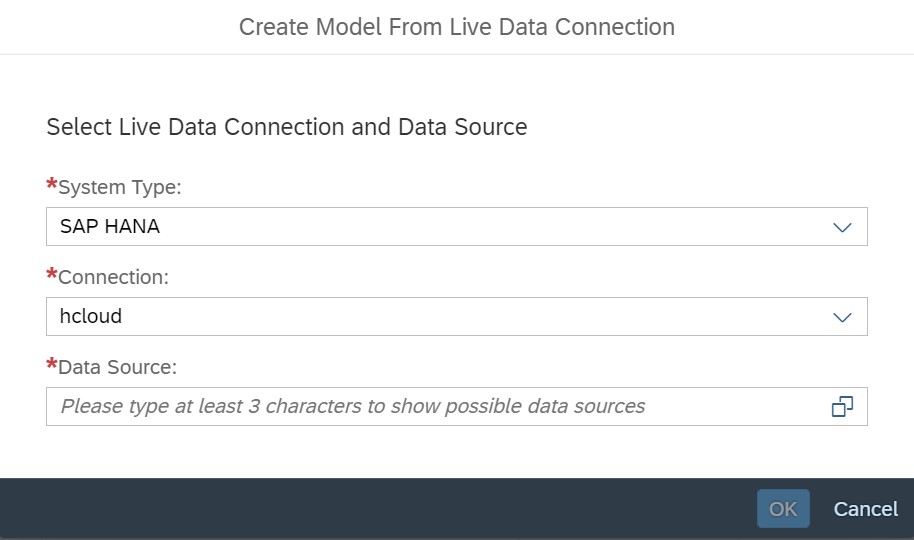The image size is (914, 540).
Task: Click the Connection label
Action: [113, 277]
